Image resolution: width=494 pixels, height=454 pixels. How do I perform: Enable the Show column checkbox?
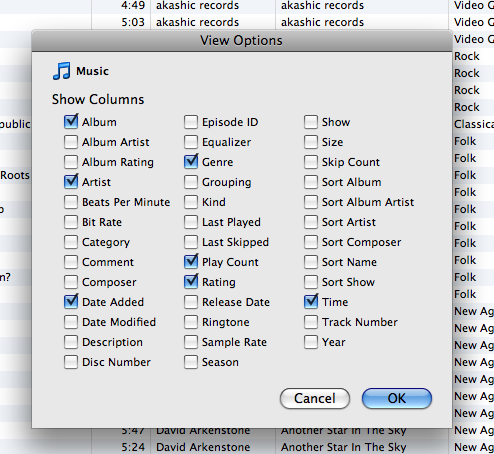click(311, 122)
